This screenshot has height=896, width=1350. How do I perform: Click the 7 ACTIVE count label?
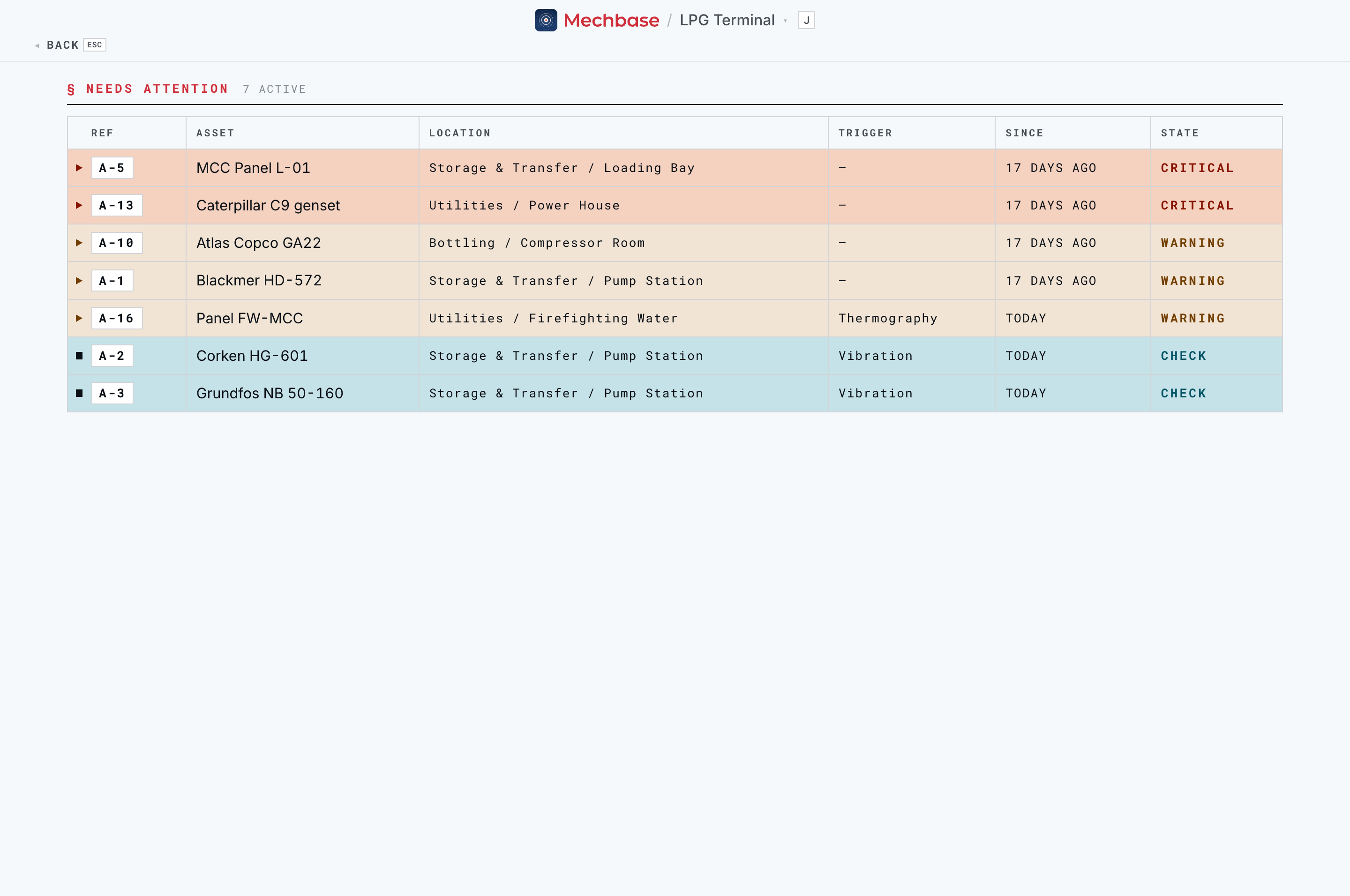click(274, 89)
